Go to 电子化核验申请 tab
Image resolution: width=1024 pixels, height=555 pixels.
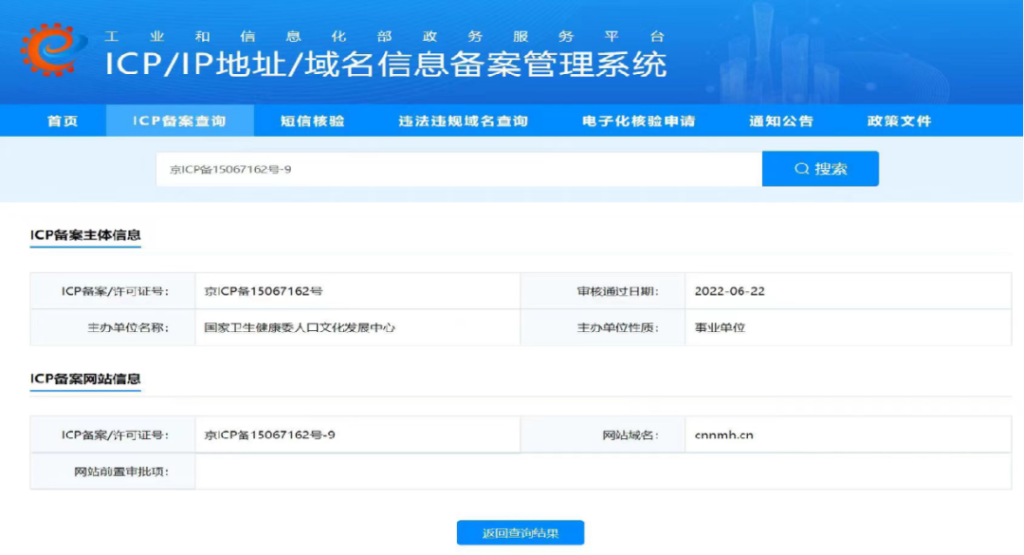[x=639, y=121]
